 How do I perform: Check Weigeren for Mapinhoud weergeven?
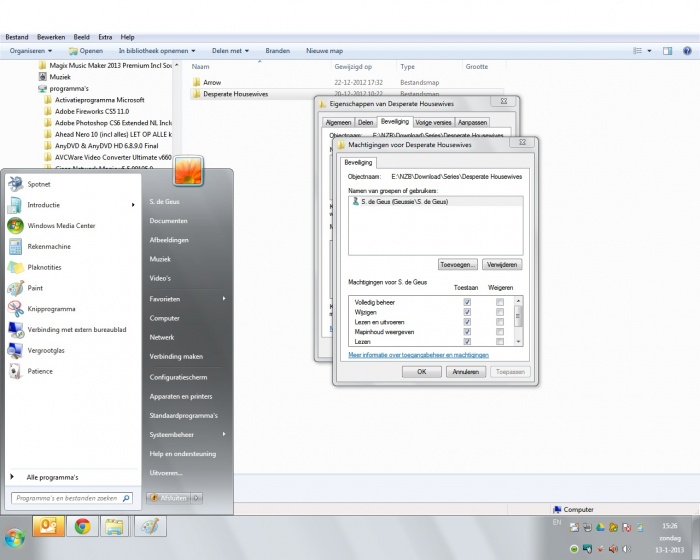(500, 332)
